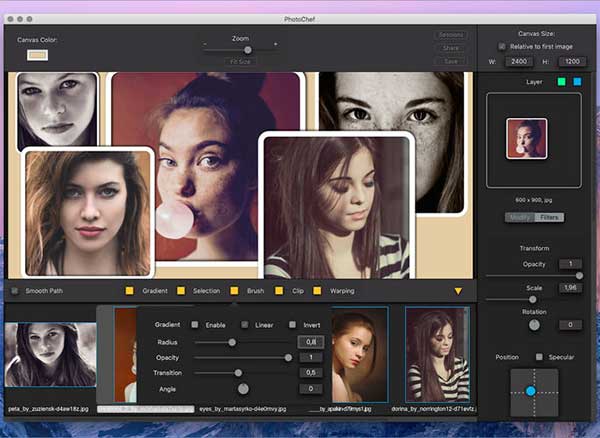Click the canvas height field showing 1200
Viewport: 600px width, 438px height.
(x=572, y=62)
